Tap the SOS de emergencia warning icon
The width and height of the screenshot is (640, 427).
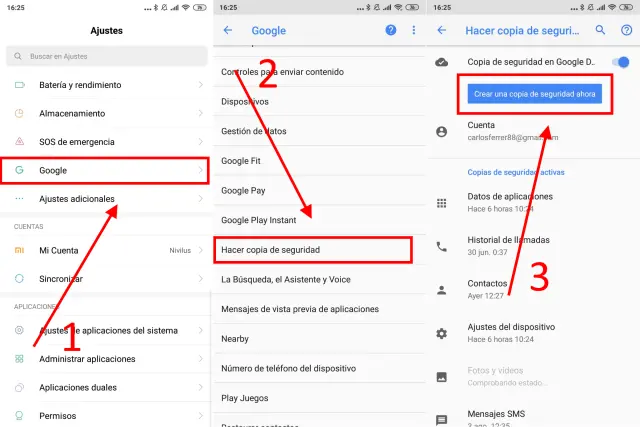click(19, 142)
